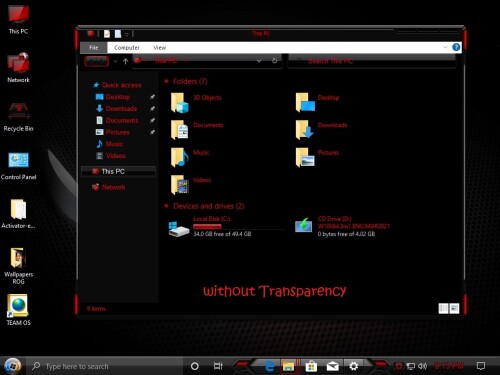500x375 pixels.
Task: Click the Search This PC field
Action: click(372, 61)
